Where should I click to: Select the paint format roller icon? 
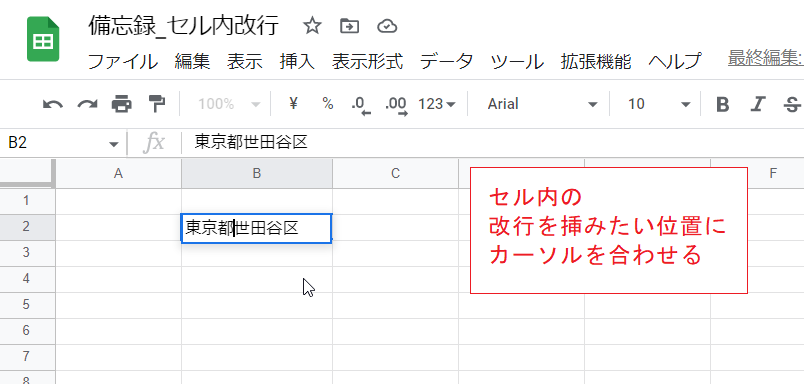tap(156, 104)
